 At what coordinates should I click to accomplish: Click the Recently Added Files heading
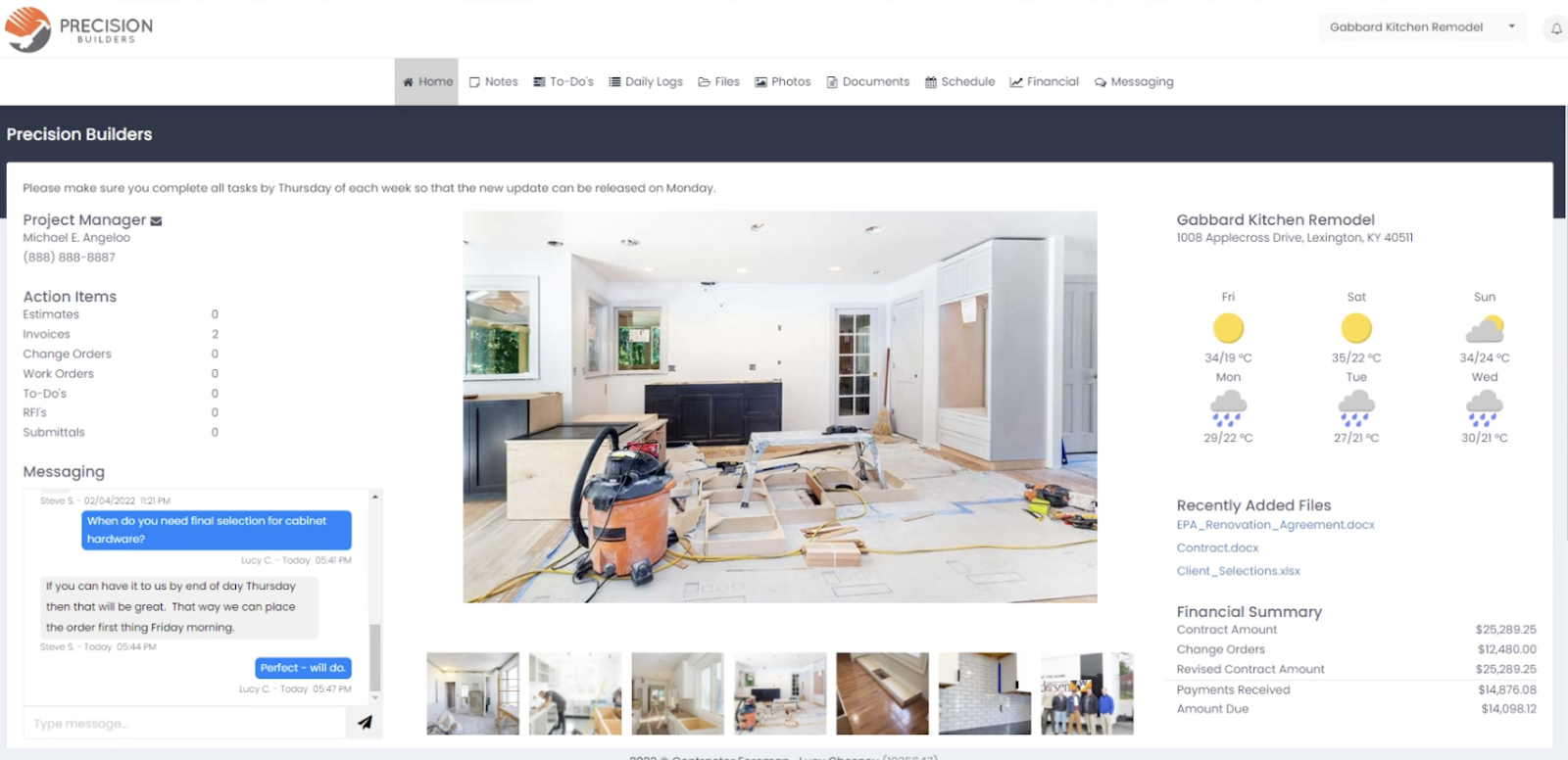1253,505
